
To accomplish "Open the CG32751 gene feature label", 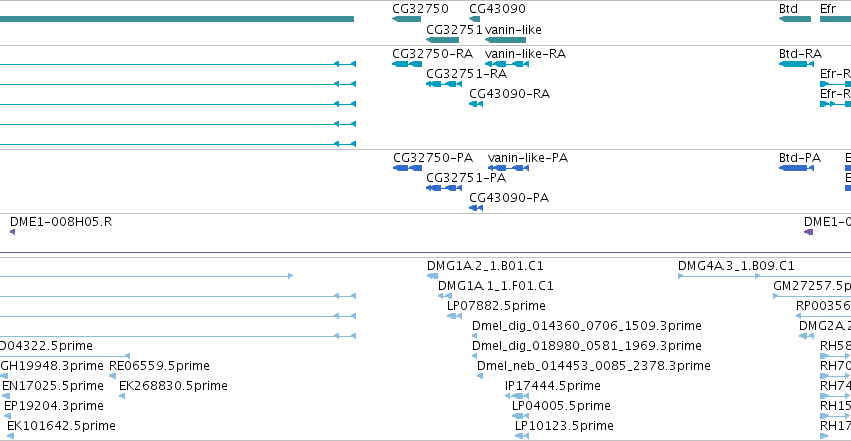I will tap(454, 30).
